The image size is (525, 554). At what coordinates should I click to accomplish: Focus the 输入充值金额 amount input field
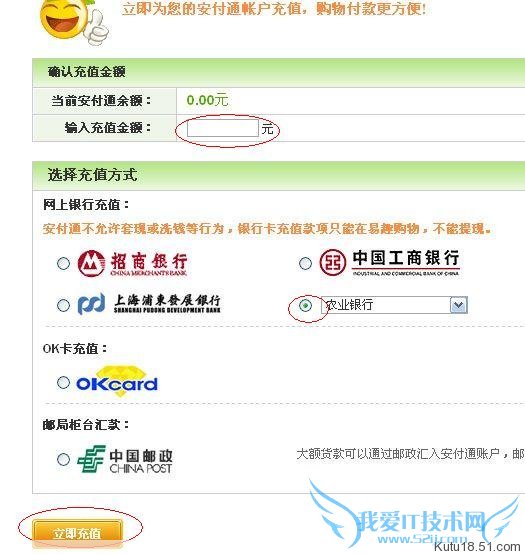click(223, 128)
